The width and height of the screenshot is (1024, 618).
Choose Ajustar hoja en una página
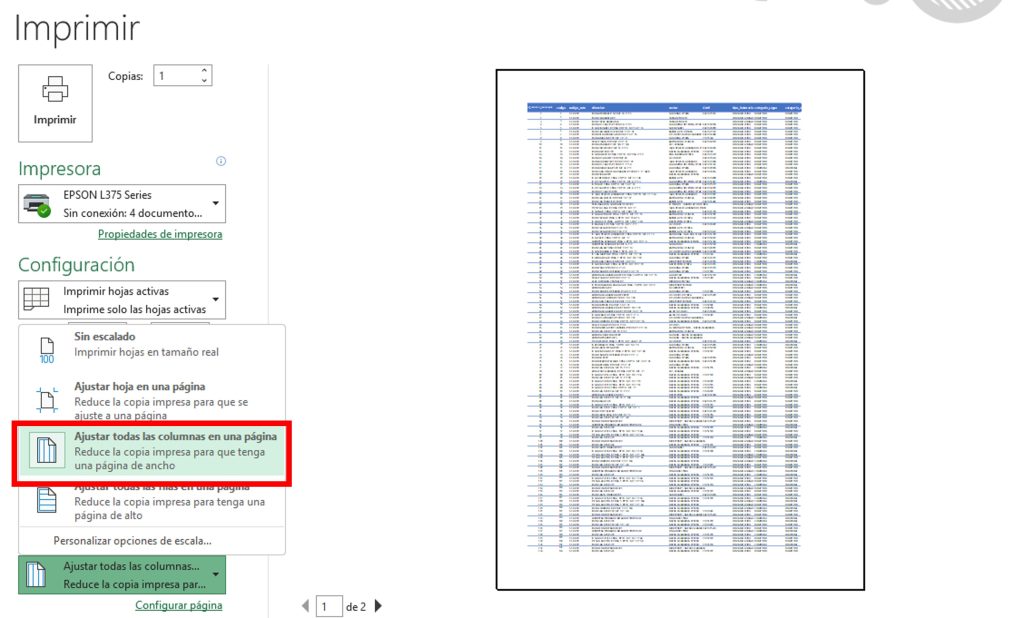(152, 400)
